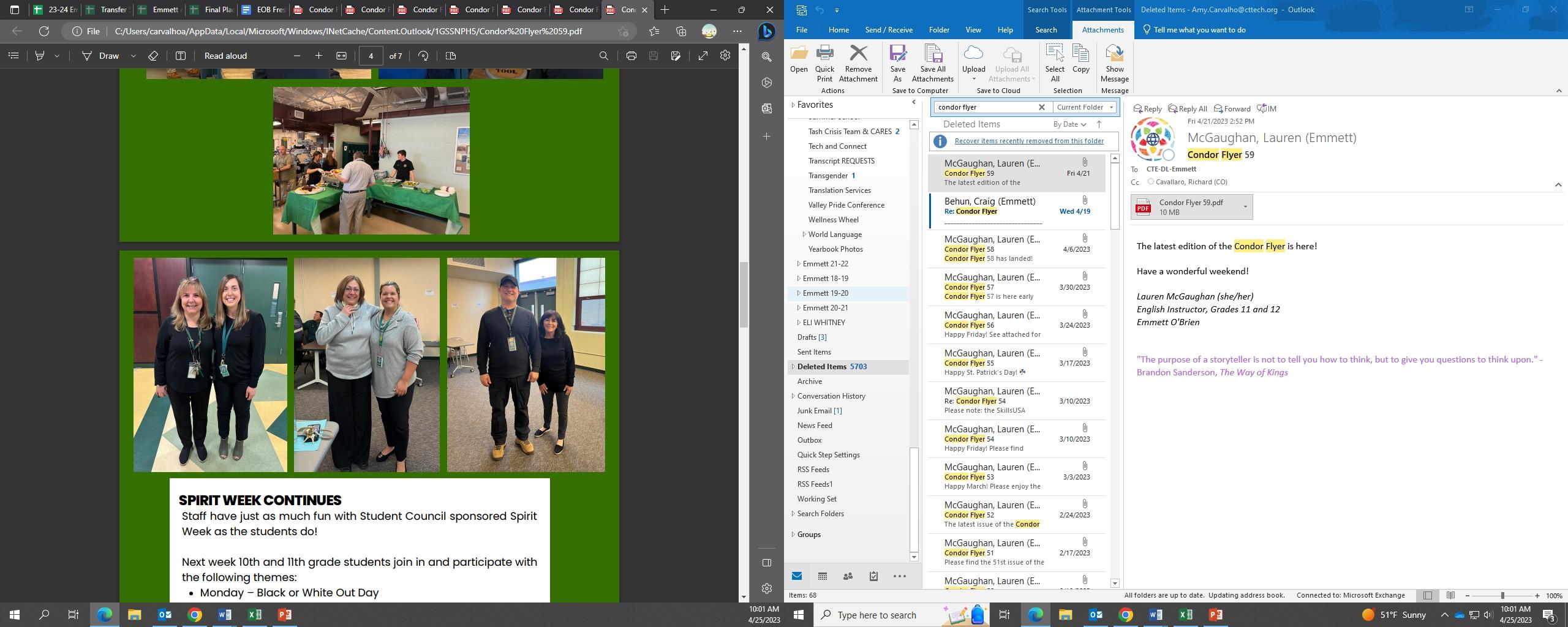Switch Outlook to People view icon
The height and width of the screenshot is (627, 1568).
pos(848,576)
